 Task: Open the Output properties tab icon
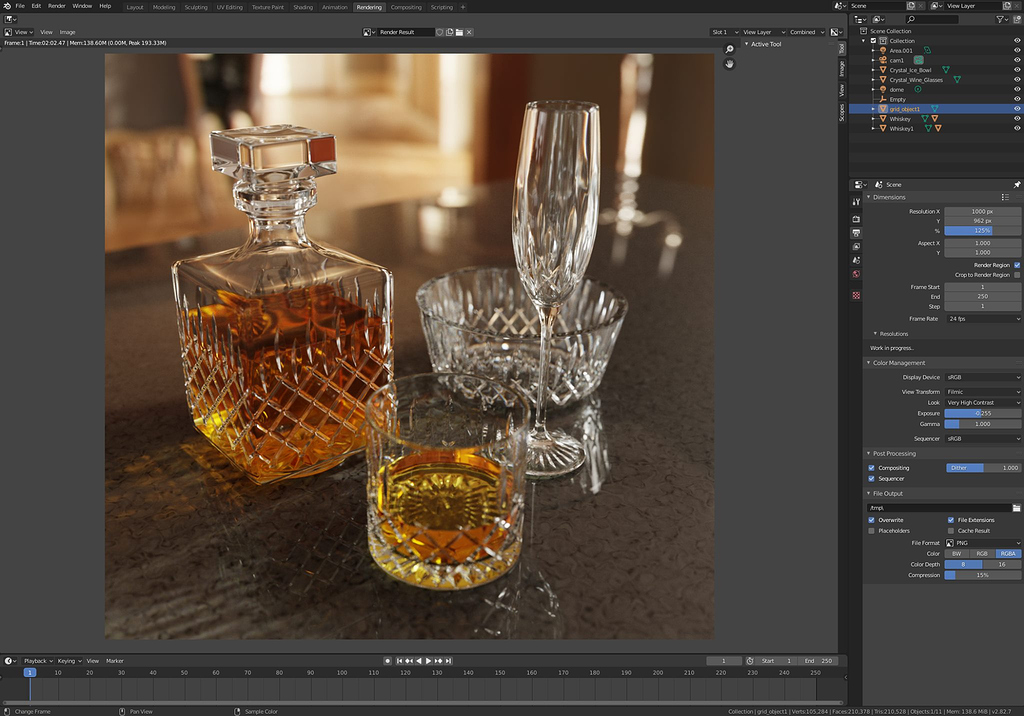tap(856, 233)
